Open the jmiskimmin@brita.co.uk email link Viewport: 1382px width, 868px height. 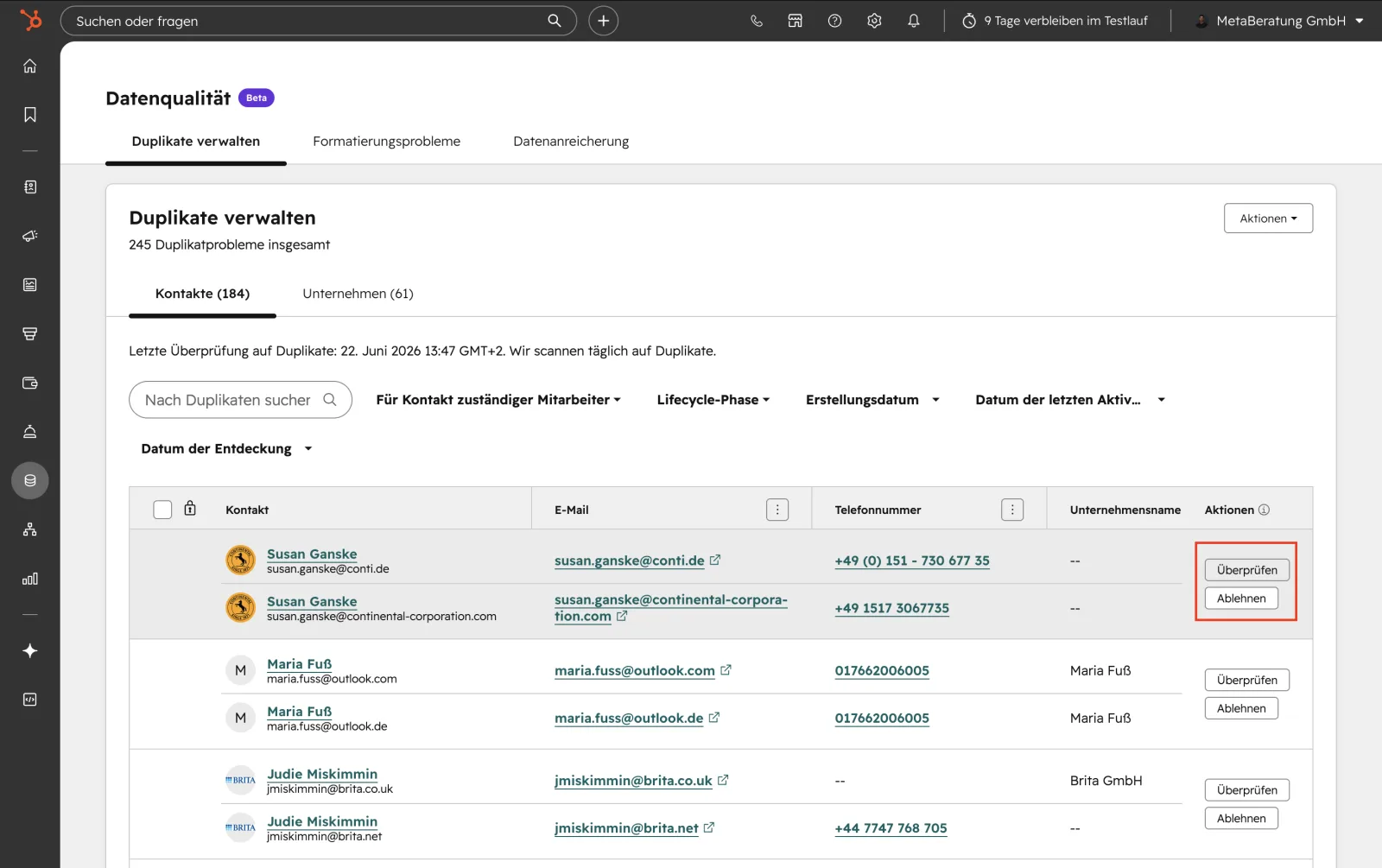(633, 781)
